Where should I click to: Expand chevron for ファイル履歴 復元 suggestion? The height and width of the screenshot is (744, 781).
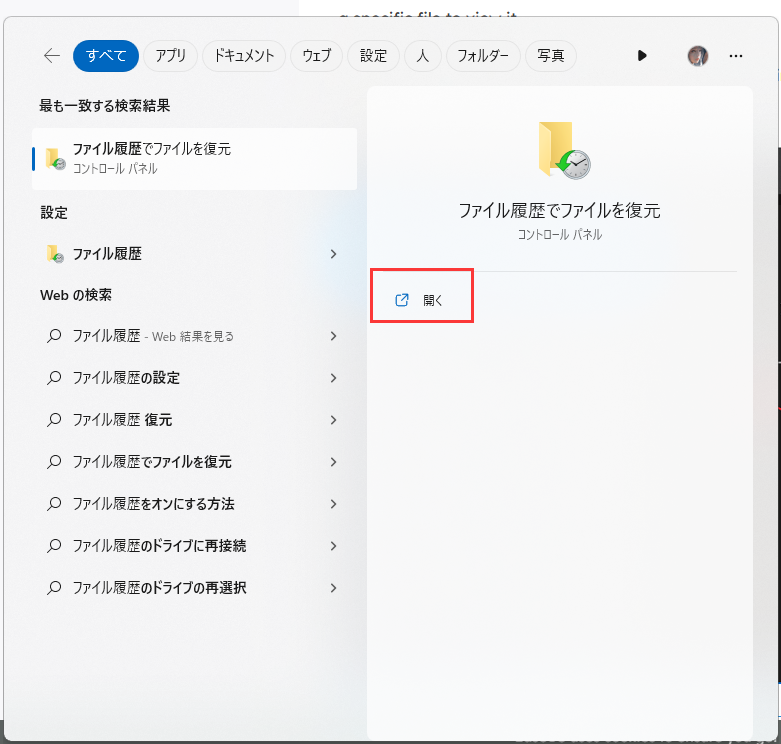(x=333, y=420)
